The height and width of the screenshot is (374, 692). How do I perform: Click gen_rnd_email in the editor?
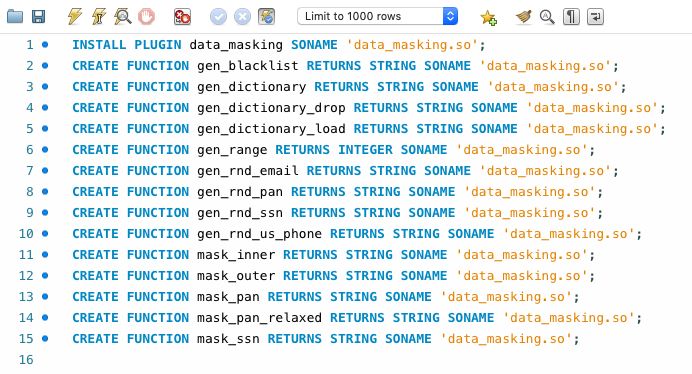point(248,171)
